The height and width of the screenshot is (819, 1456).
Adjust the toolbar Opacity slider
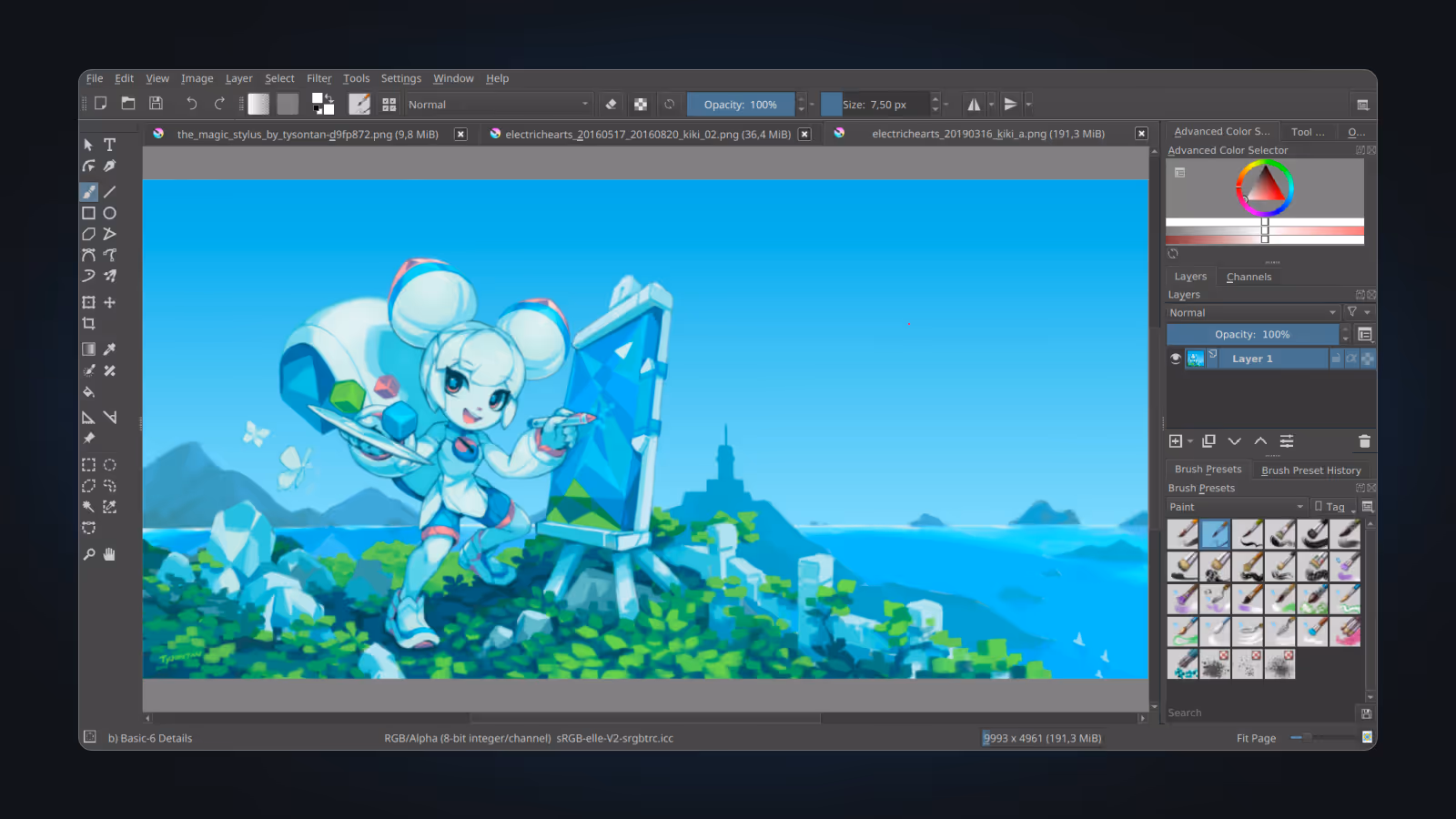pos(741,105)
